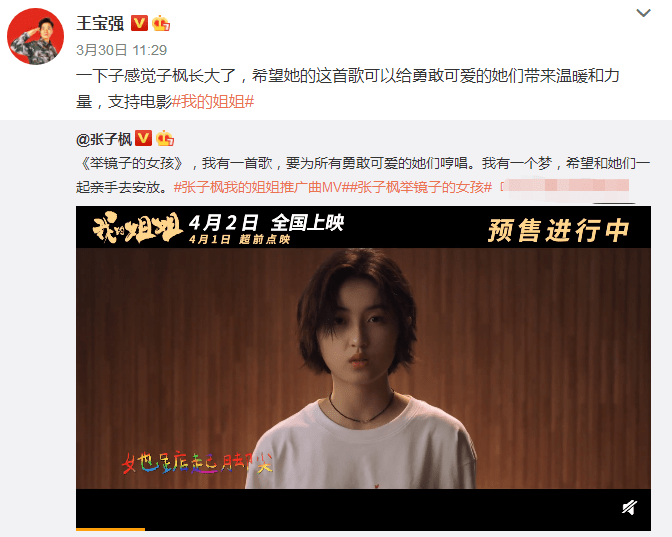This screenshot has height=537, width=672.
Task: Click the blurred link after the hashtags
Action: coord(565,187)
